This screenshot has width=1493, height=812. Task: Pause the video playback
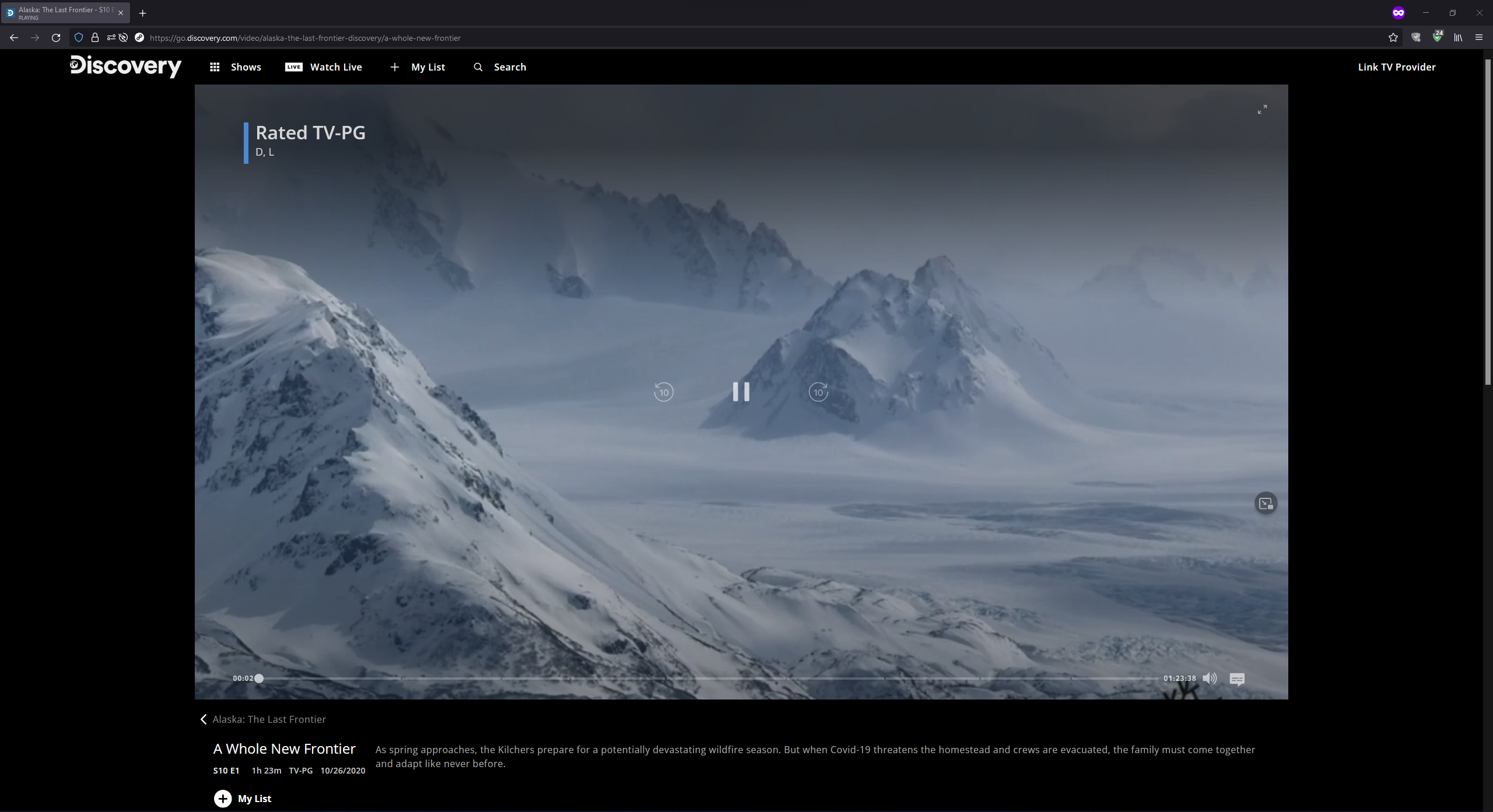click(x=741, y=392)
